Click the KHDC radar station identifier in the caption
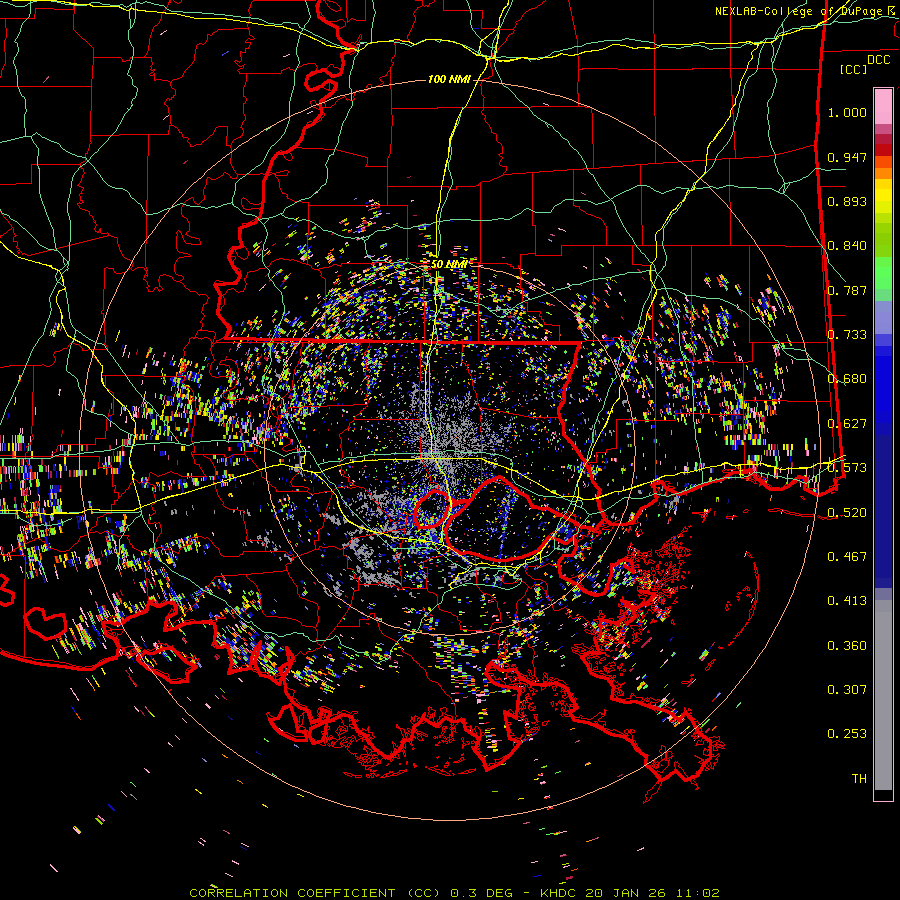 coord(560,893)
